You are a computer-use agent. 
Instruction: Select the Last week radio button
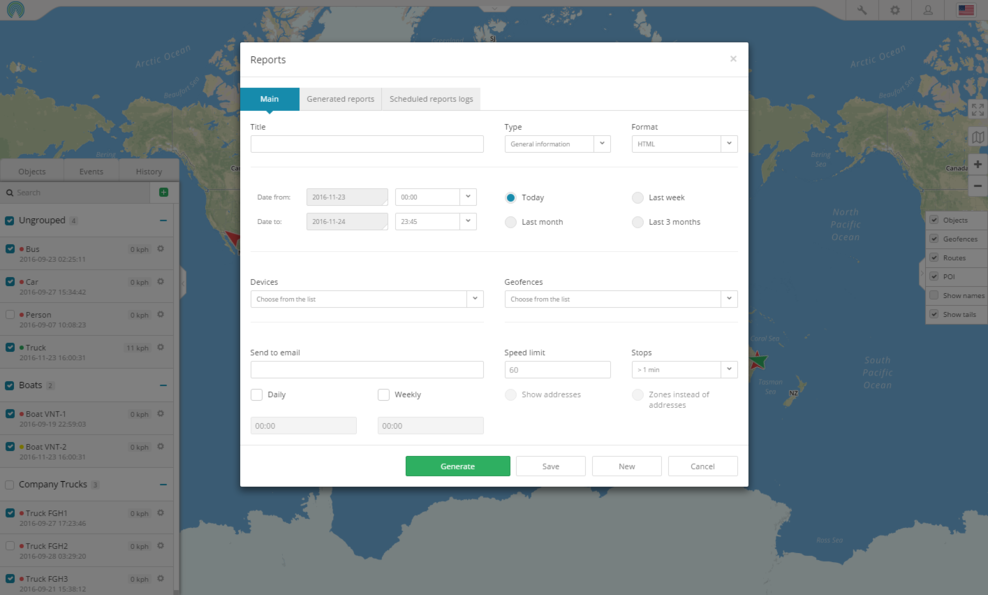[x=638, y=198]
